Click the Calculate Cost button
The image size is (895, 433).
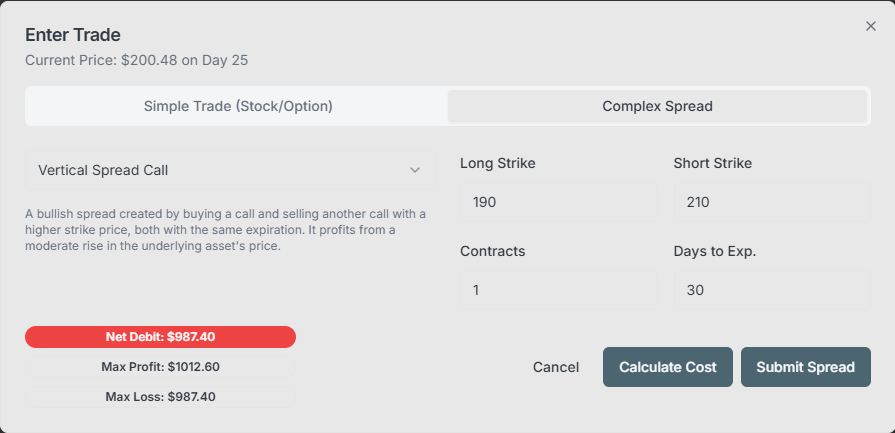coord(667,367)
